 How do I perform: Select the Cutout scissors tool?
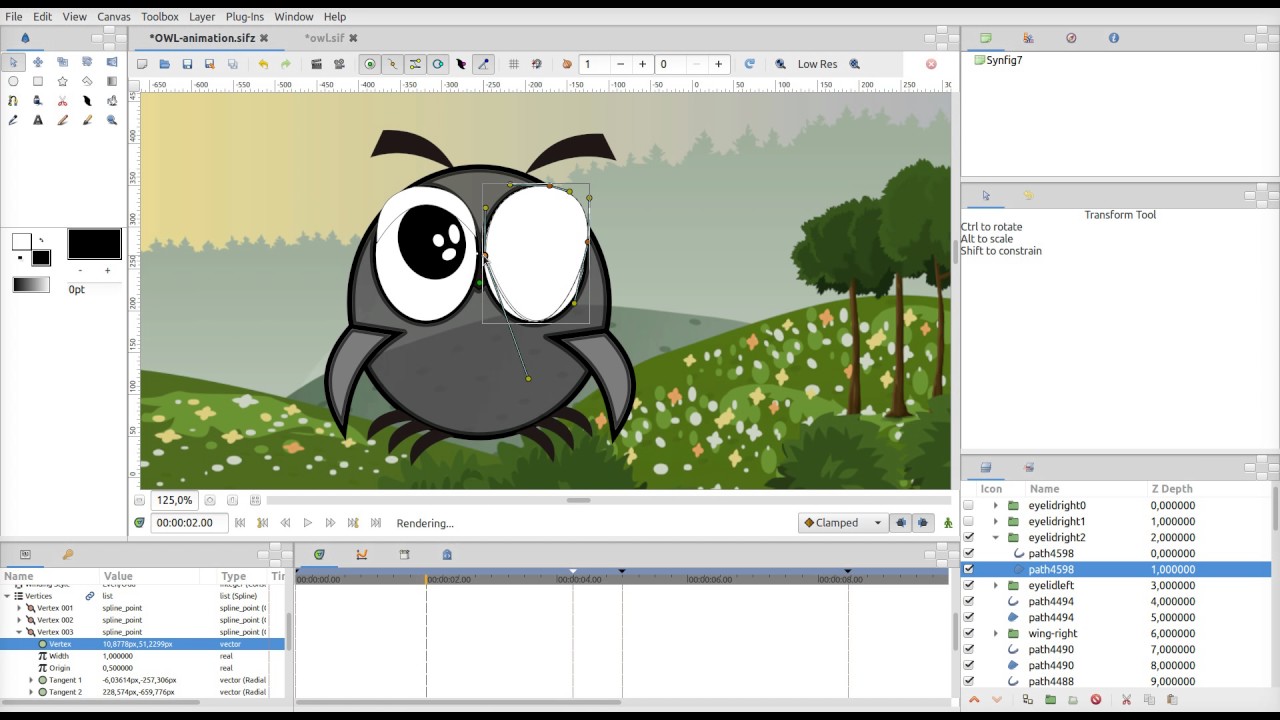click(62, 101)
